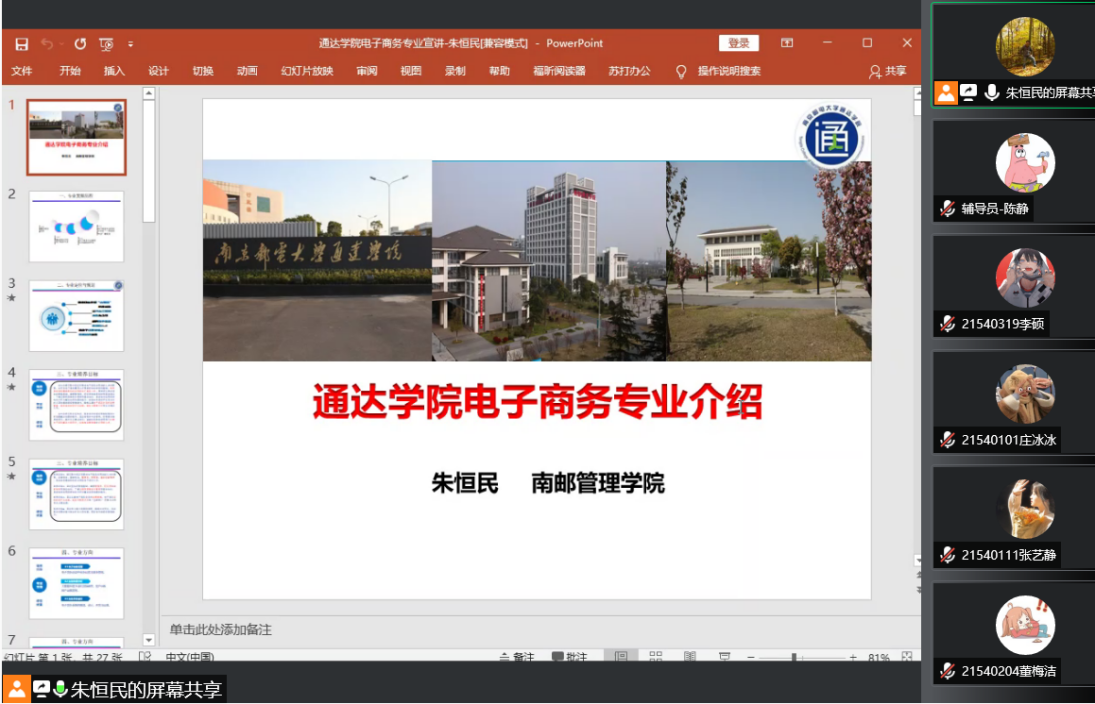The width and height of the screenshot is (1095, 704).
Task: Click the Redo/Repeat icon in title bar
Action: [80, 44]
